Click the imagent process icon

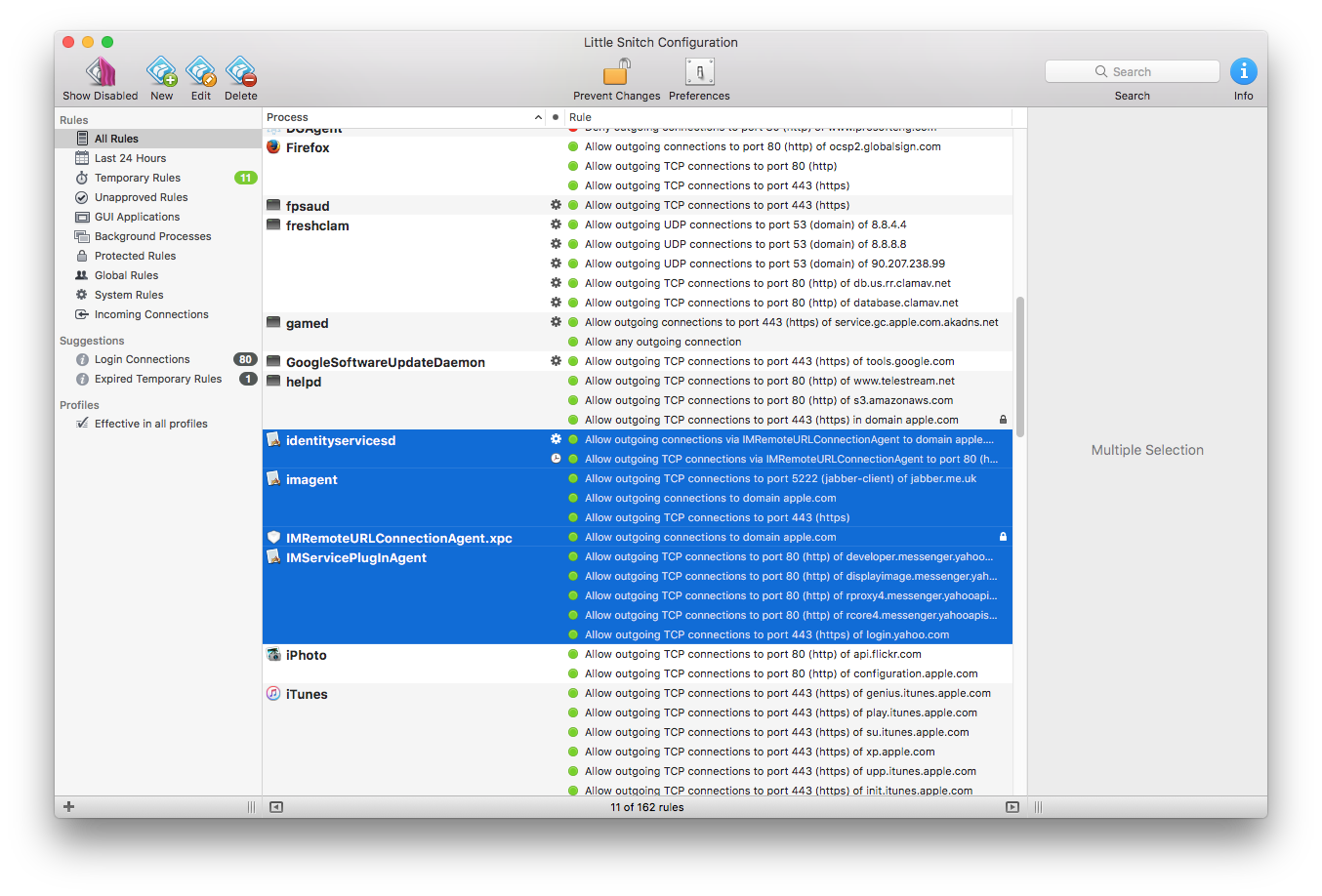click(273, 479)
